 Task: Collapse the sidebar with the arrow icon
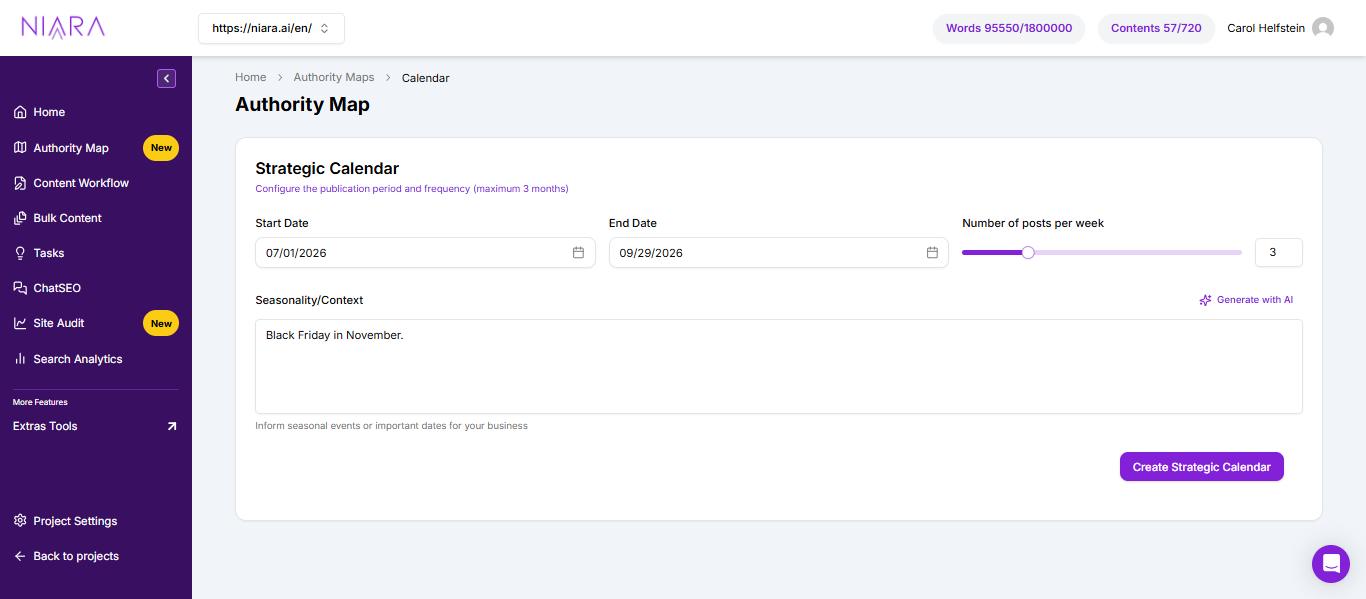pyautogui.click(x=166, y=78)
